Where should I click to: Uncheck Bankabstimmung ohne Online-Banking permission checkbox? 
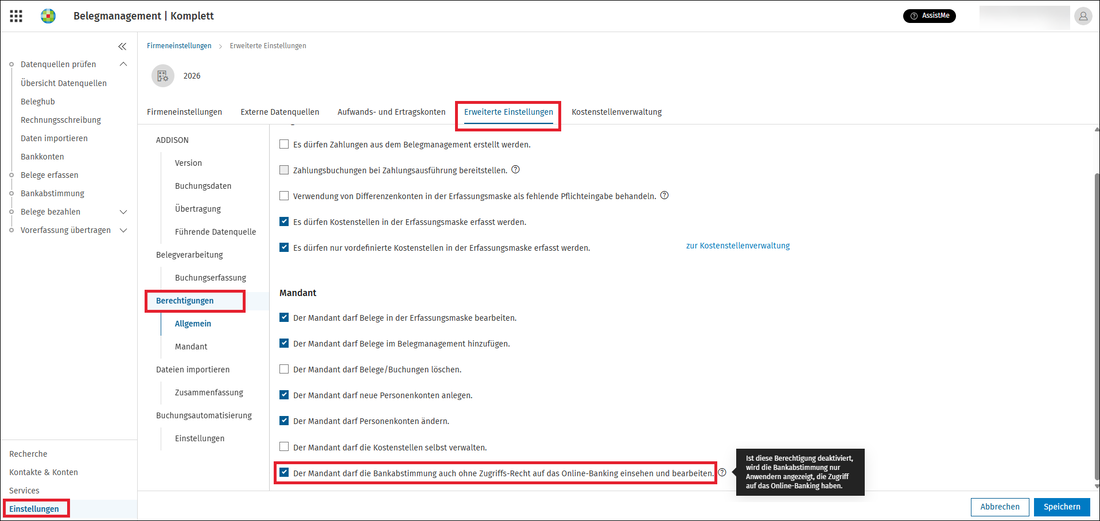[284, 473]
